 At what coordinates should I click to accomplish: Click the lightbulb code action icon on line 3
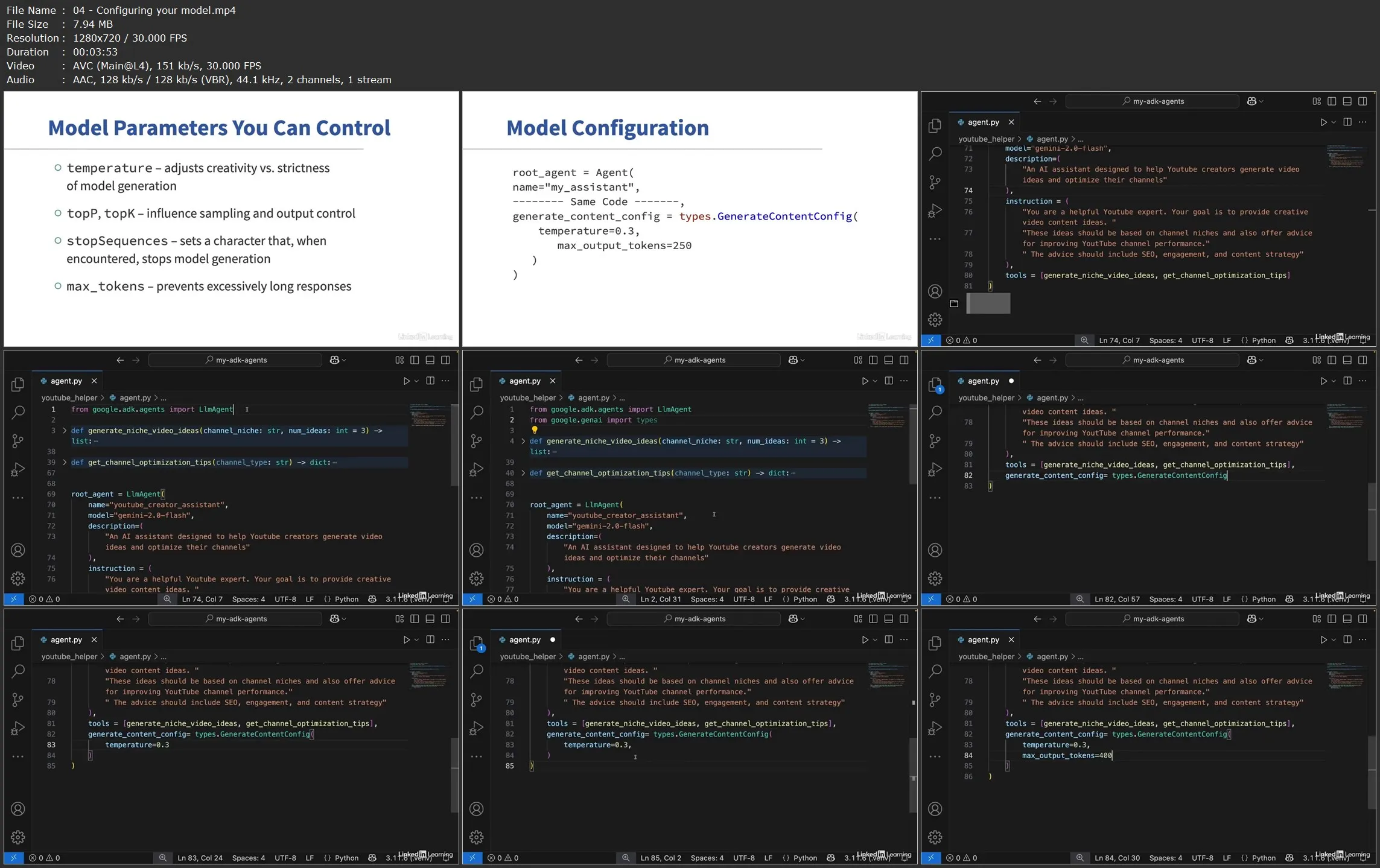(x=534, y=430)
